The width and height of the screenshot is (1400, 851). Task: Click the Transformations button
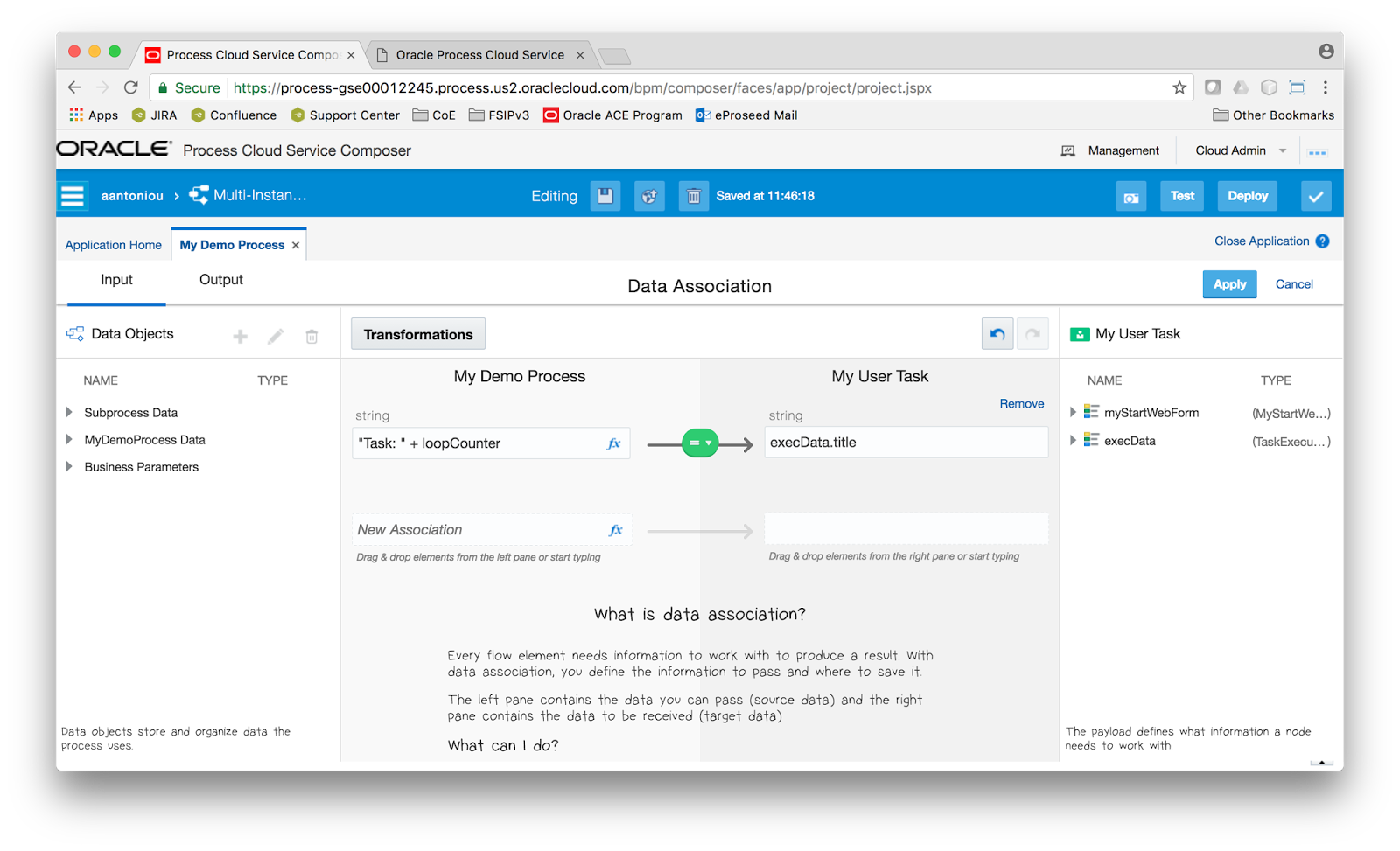click(x=418, y=334)
